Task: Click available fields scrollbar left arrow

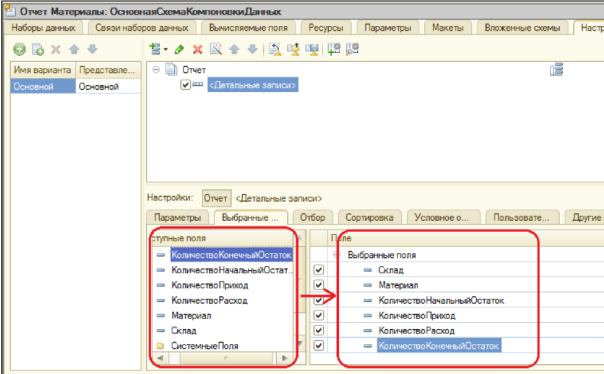Action: coord(160,358)
